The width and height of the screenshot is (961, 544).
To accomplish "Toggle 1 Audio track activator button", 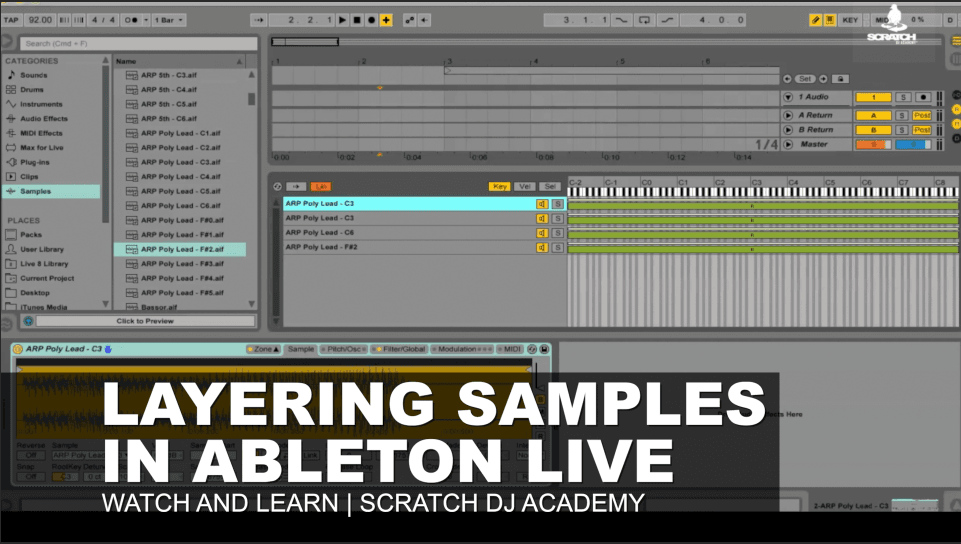I will coord(873,97).
